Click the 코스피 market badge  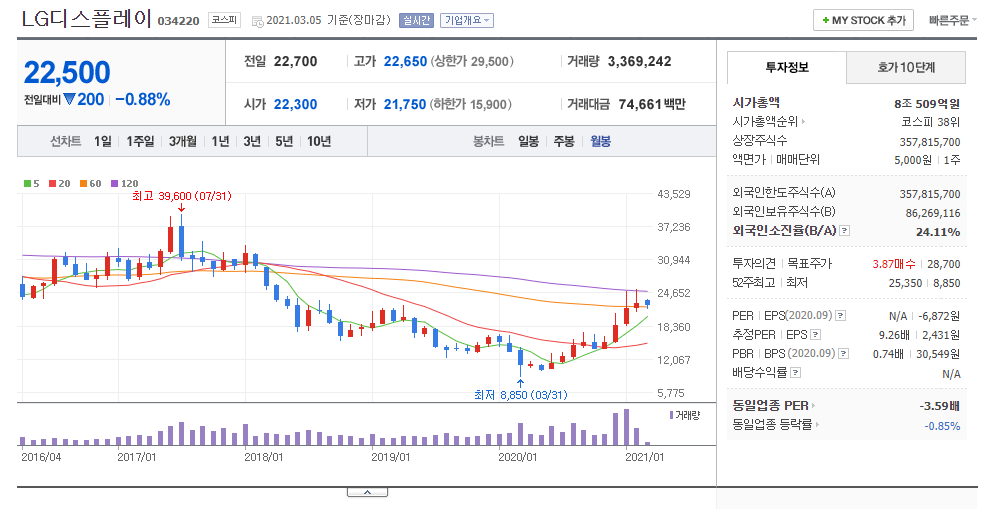pyautogui.click(x=224, y=20)
